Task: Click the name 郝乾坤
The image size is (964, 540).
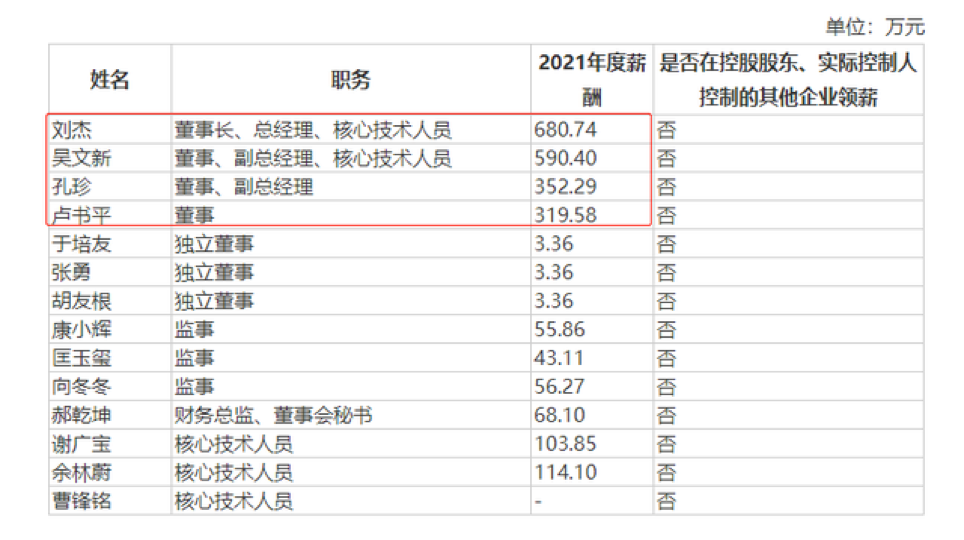Action: (x=82, y=415)
